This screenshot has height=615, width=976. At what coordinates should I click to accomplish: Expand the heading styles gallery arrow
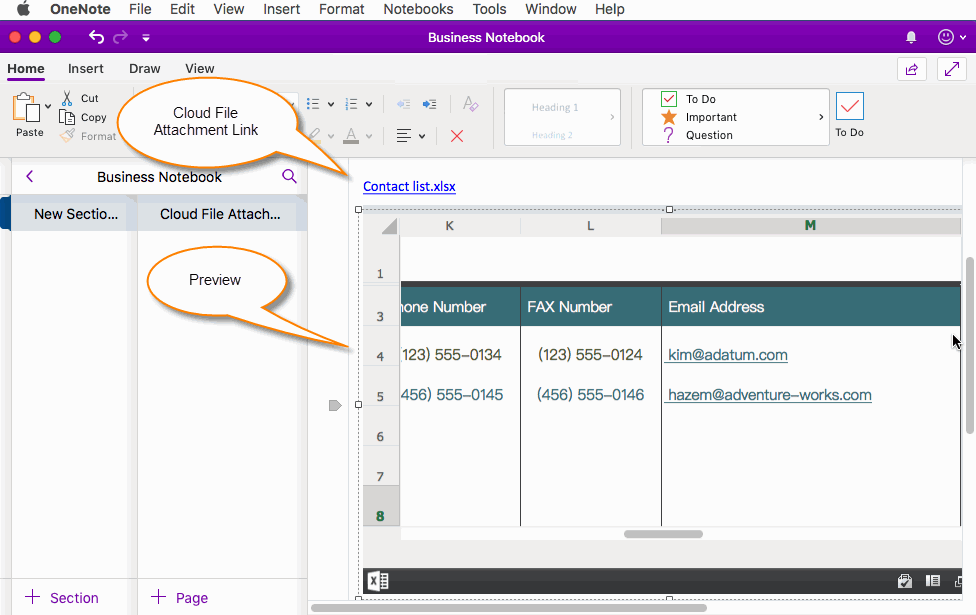(612, 117)
